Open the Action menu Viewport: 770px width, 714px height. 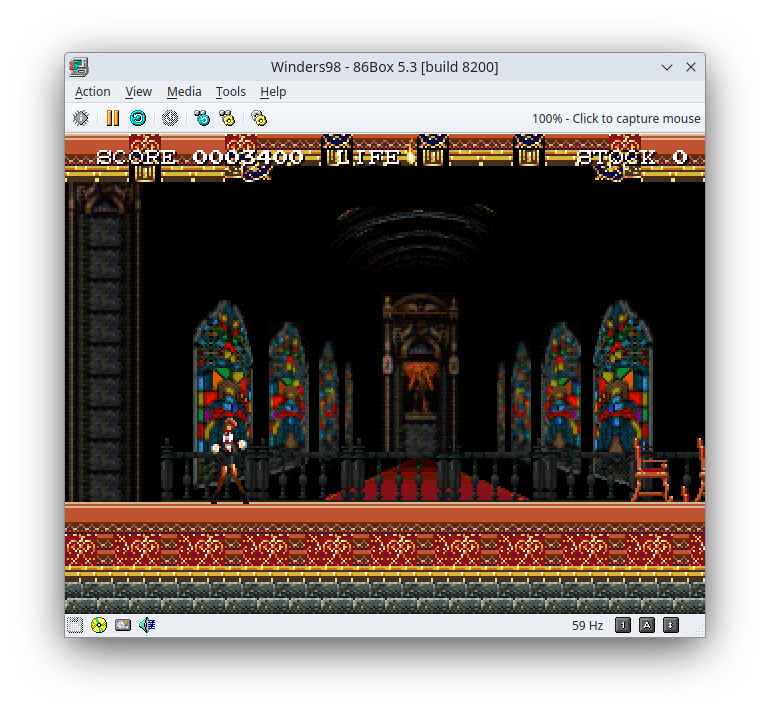(x=93, y=91)
